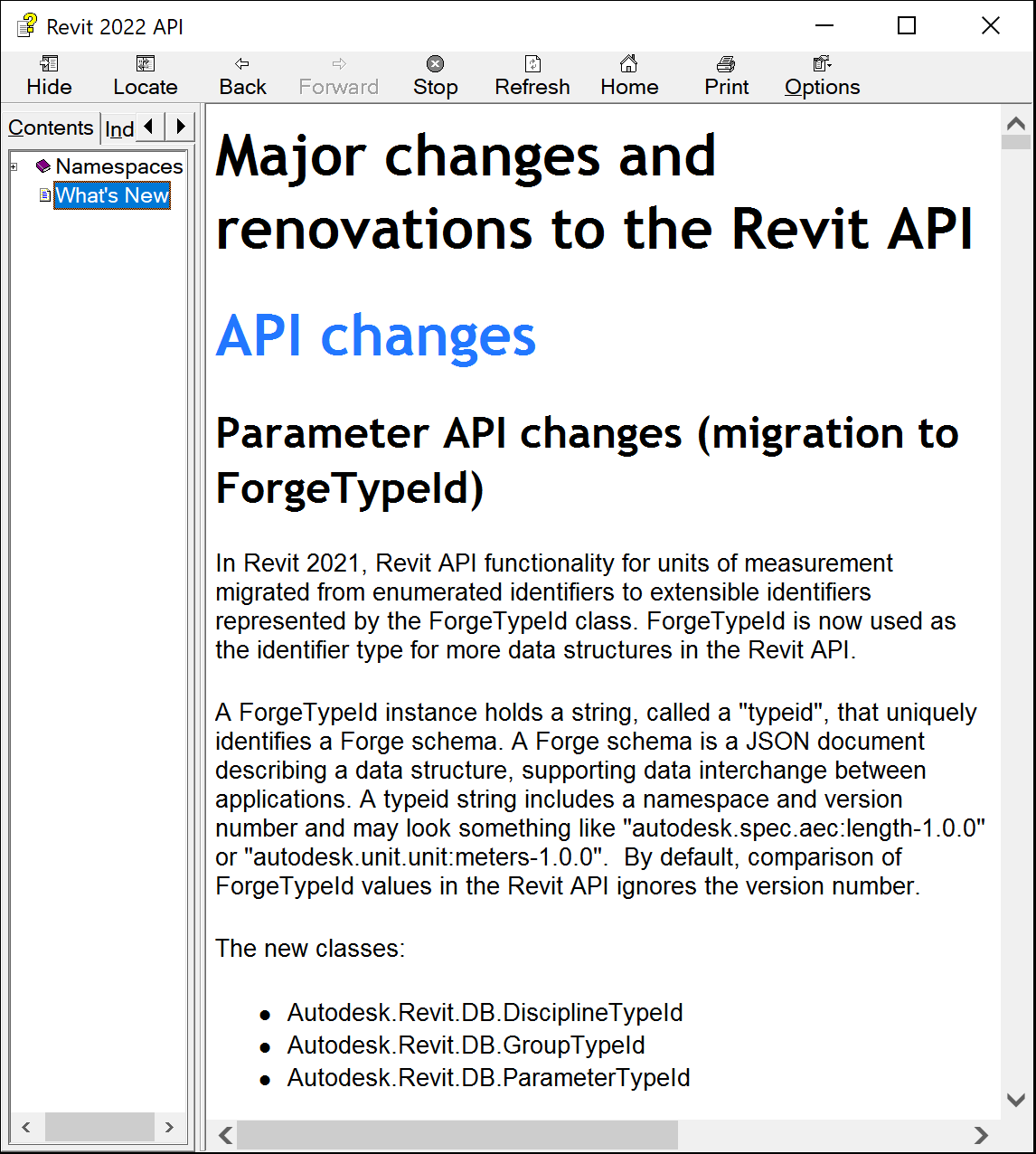1036x1154 pixels.
Task: Switch to the Contents tab
Action: point(51,128)
